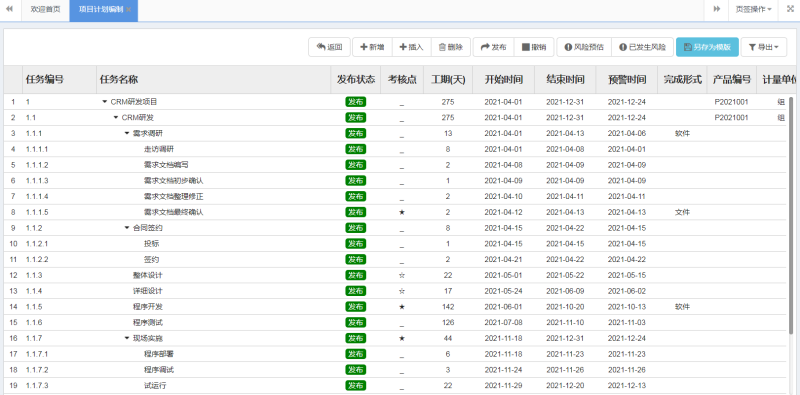Viewport: 800px width, 395px height.
Task: Select the 程序调试 task name
Action: pyautogui.click(x=159, y=369)
